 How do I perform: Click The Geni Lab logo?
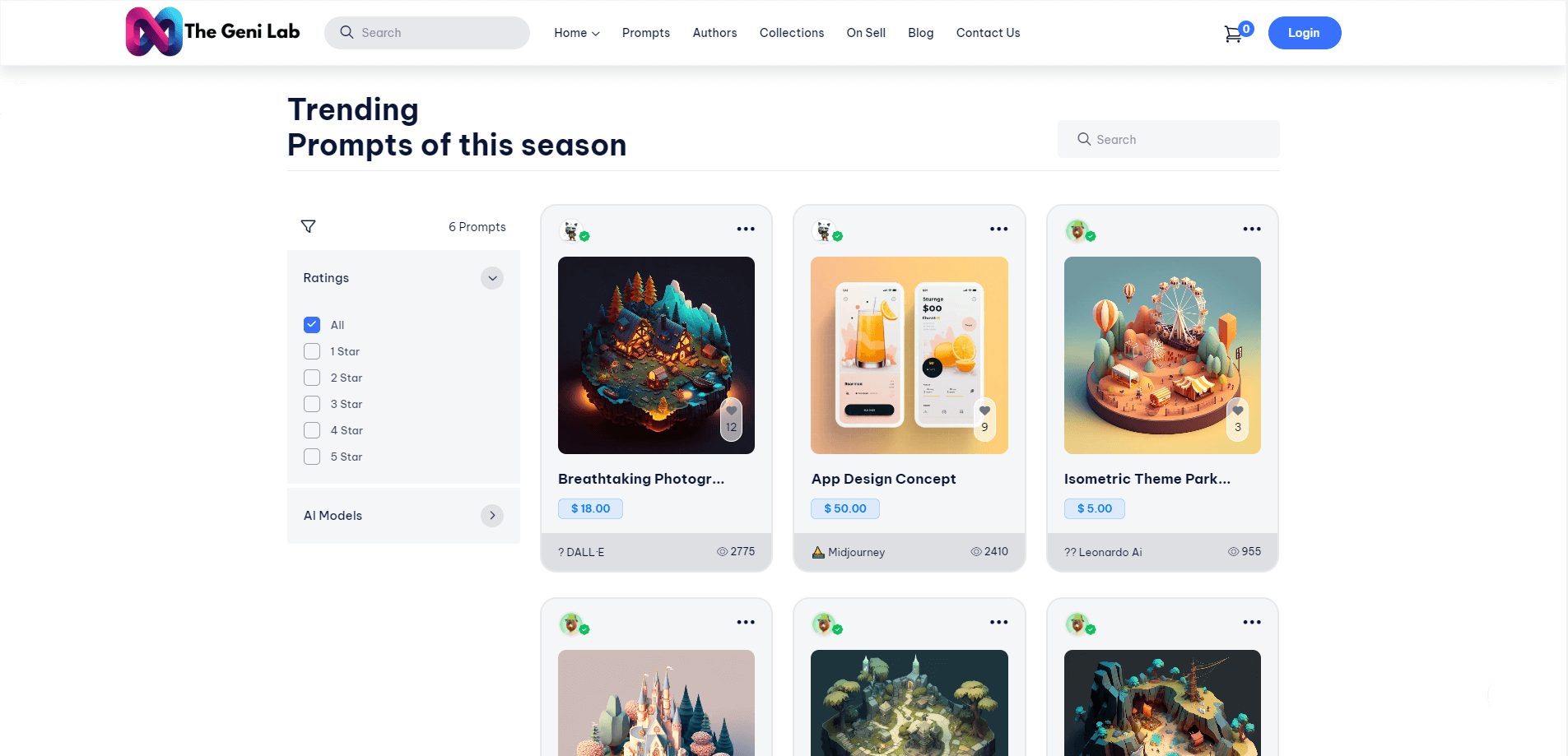coord(212,32)
